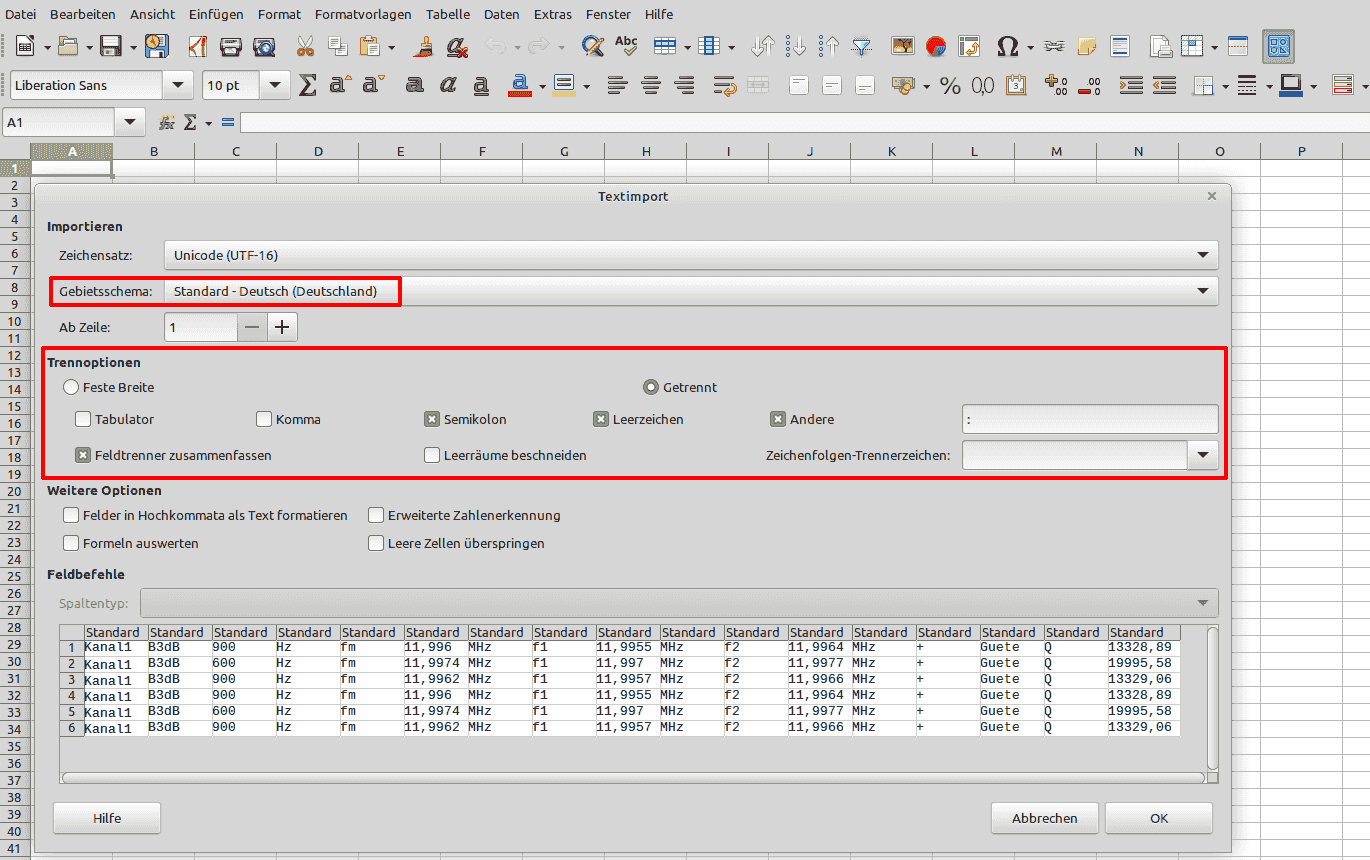
Task: Click the Sum sigma toolbar icon
Action: coord(308,86)
